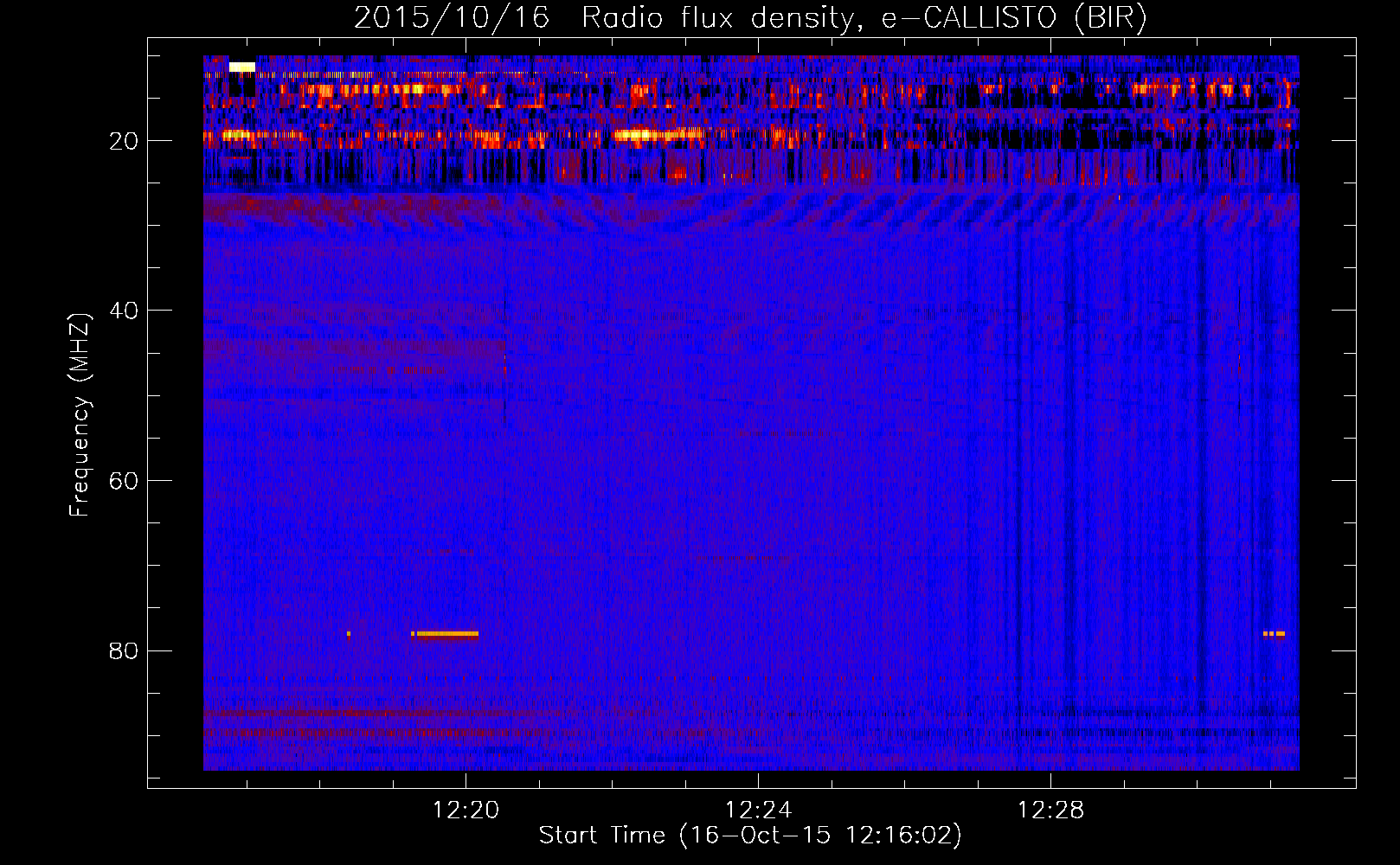Click the 20 frequency tick label
Image resolution: width=1400 pixels, height=865 pixels.
click(124, 141)
